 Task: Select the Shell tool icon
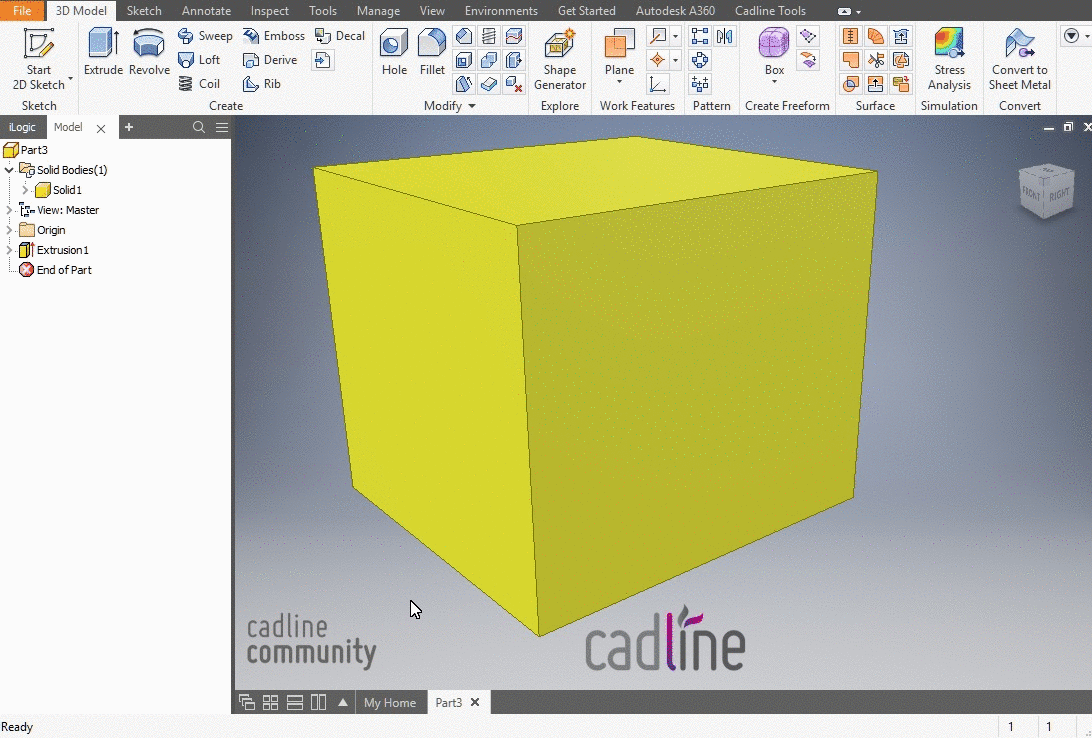tap(464, 60)
